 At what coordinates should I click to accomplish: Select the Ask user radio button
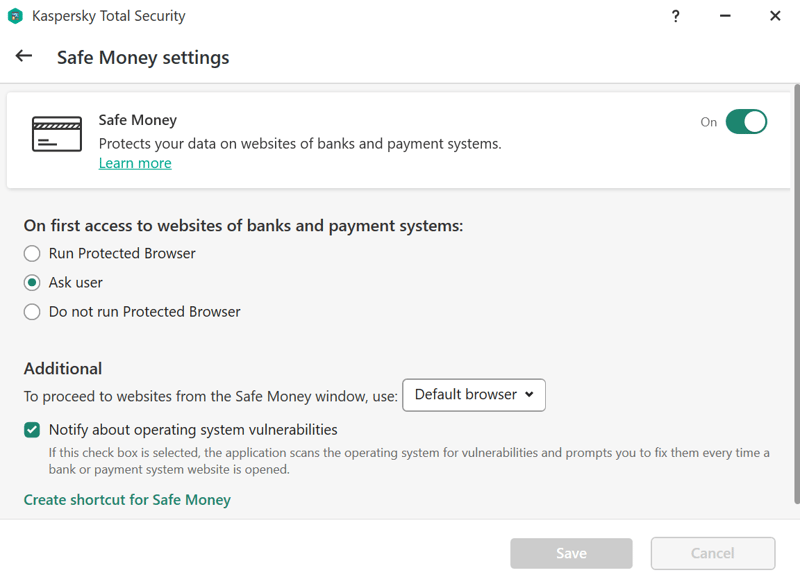(x=32, y=283)
